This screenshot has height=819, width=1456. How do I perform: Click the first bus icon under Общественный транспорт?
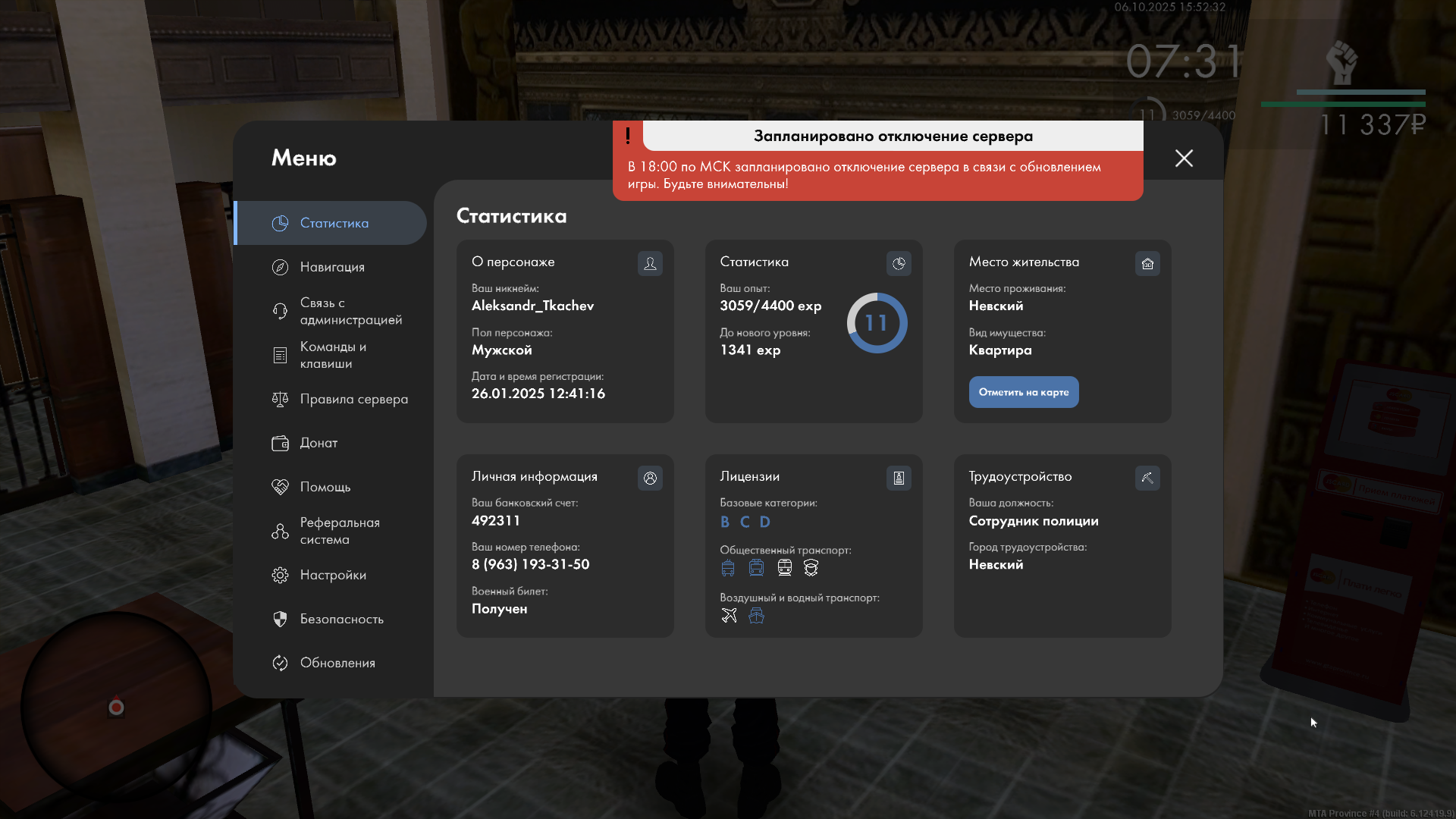[x=728, y=567]
